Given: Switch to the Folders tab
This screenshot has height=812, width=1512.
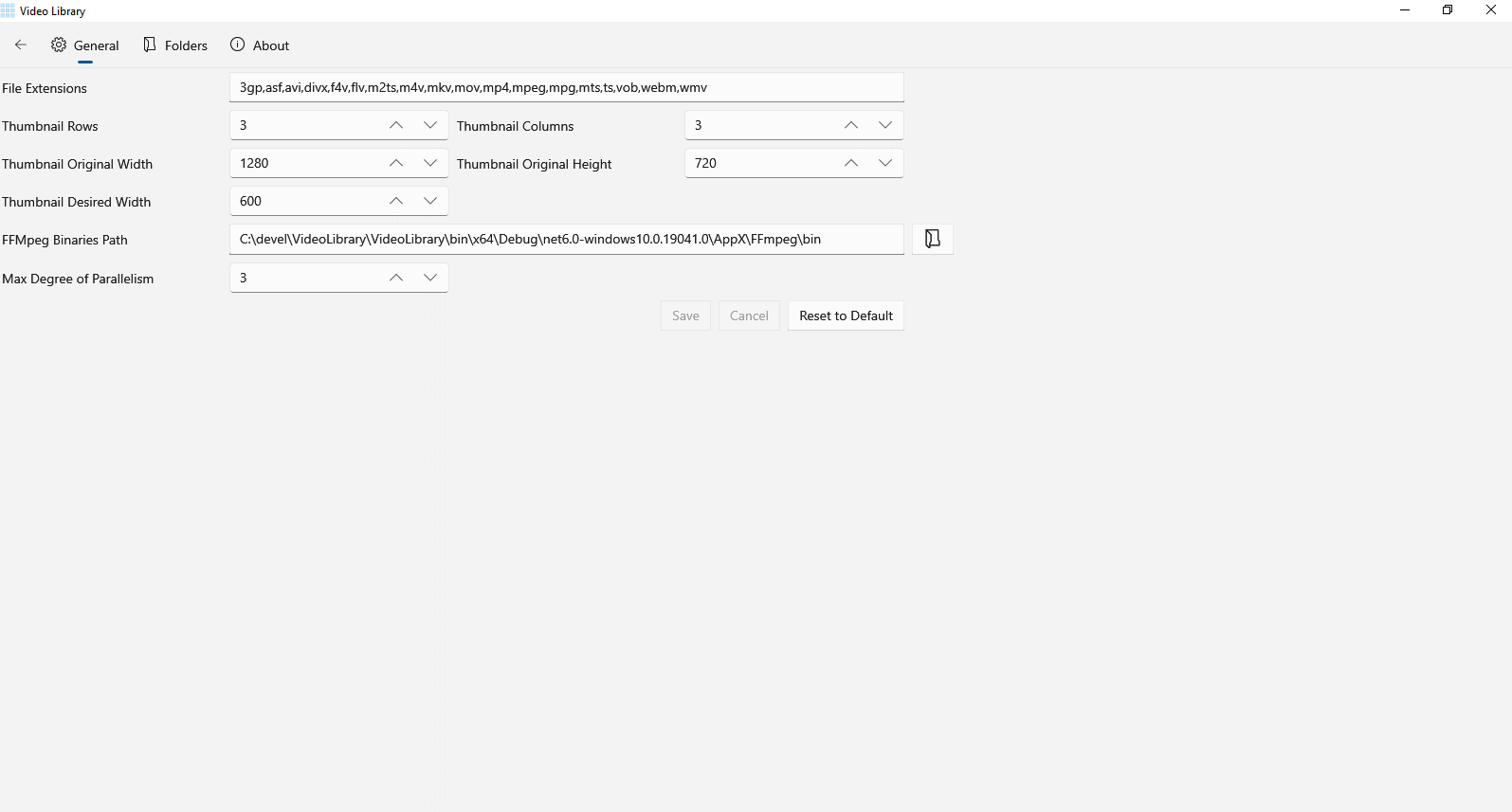Looking at the screenshot, I should click(x=175, y=45).
